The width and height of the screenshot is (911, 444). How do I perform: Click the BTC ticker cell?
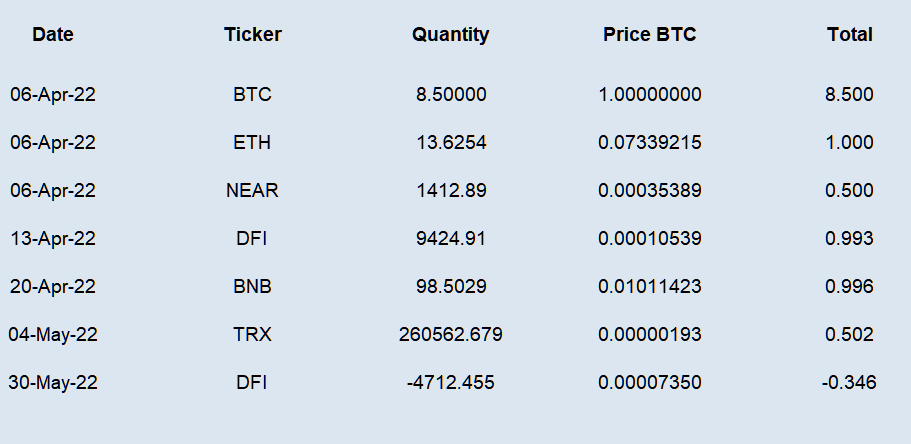click(x=253, y=95)
